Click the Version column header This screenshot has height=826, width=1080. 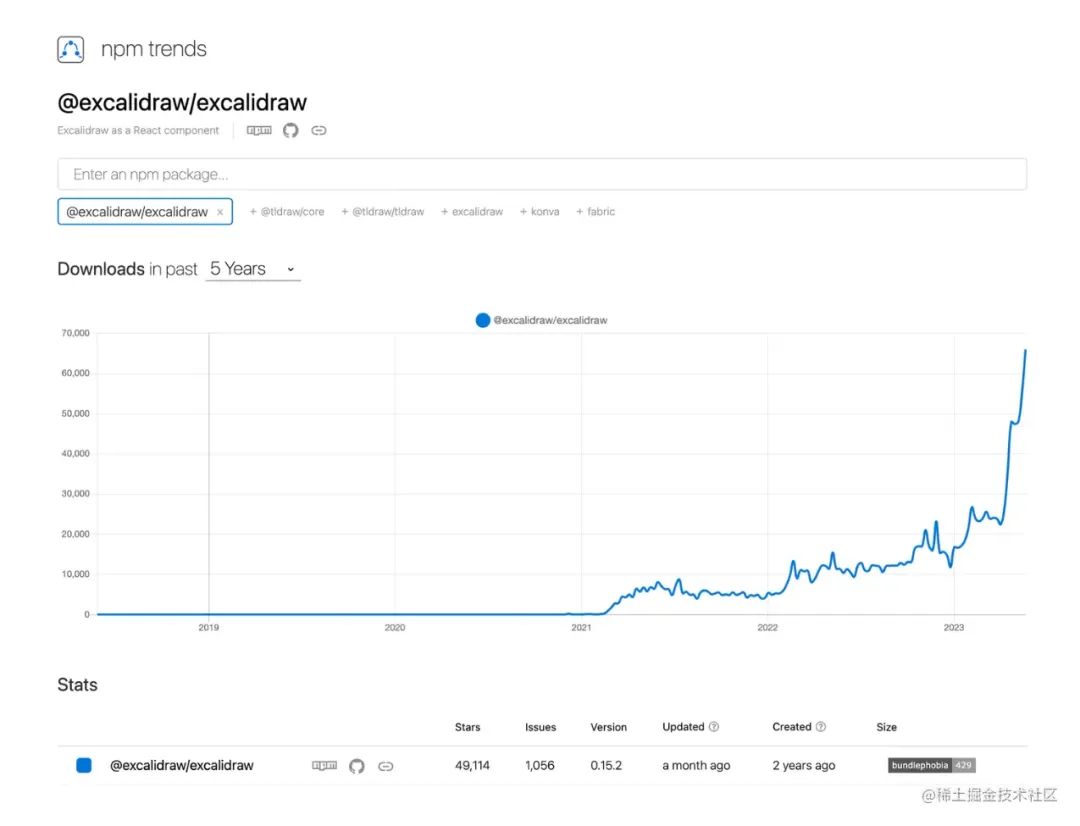click(609, 727)
